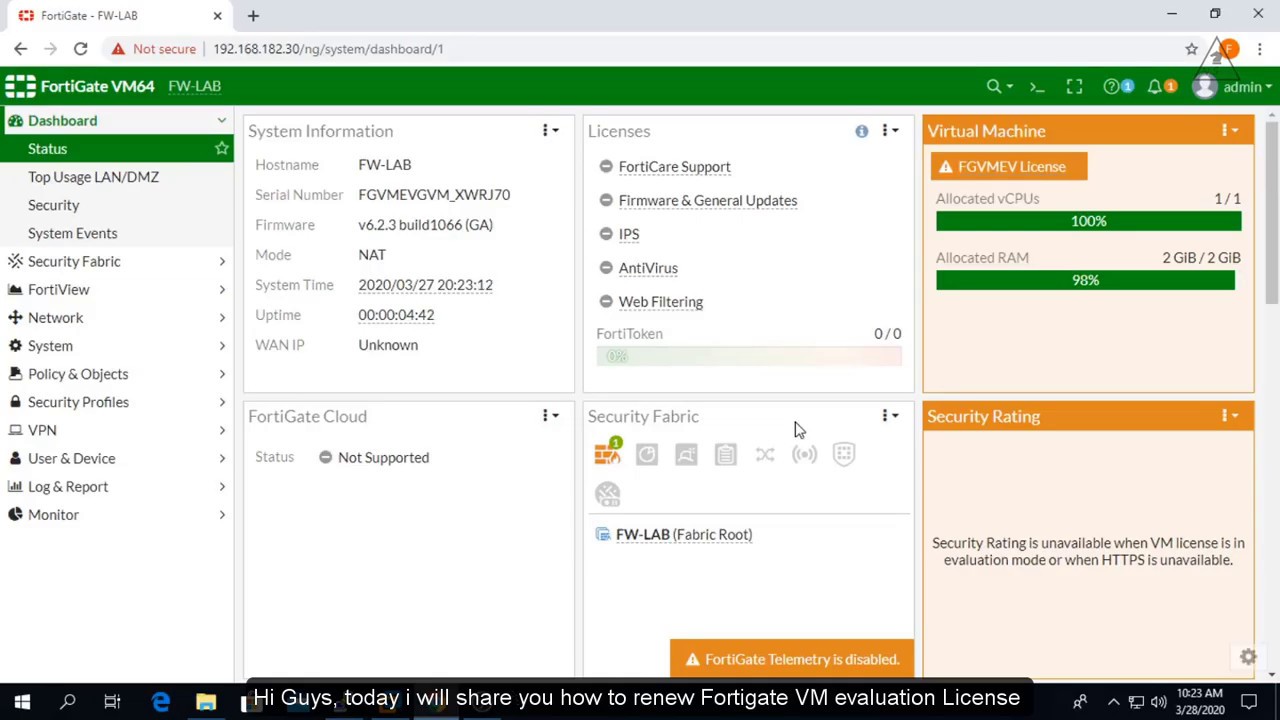Expand the VPN menu
Screen dimensions: 1280x720
coord(117,430)
